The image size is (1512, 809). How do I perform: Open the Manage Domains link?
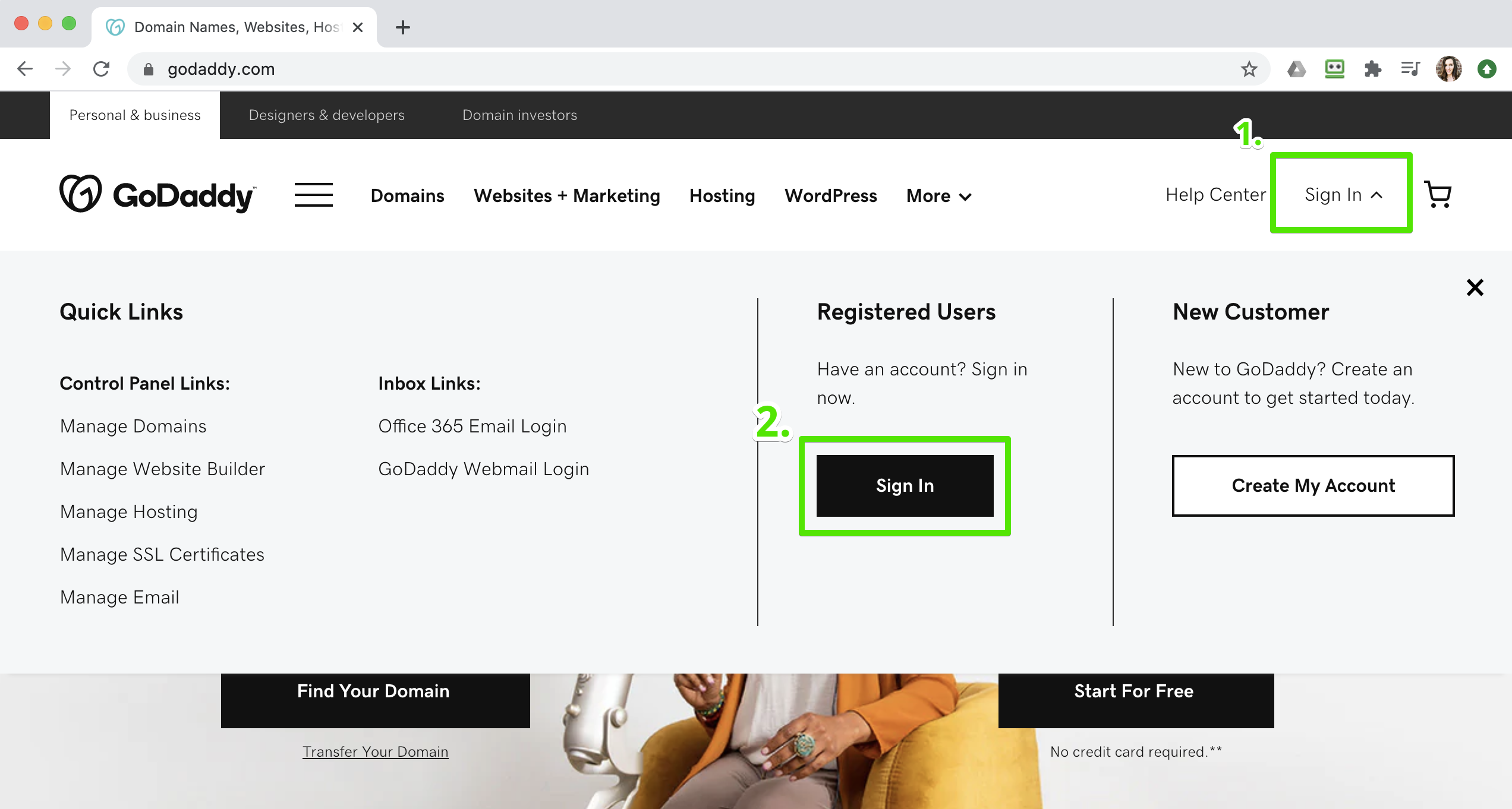point(133,426)
